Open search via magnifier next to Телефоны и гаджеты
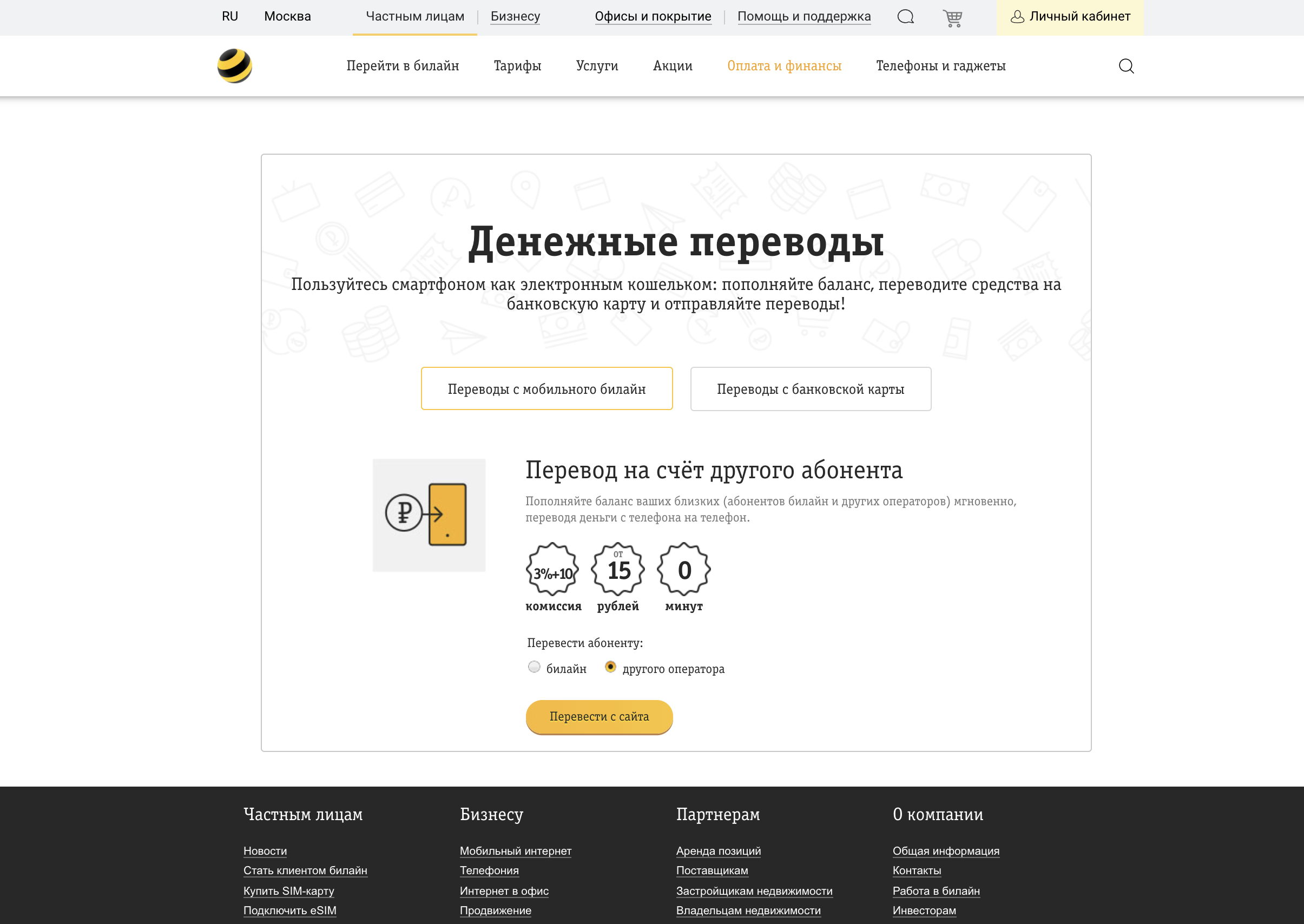Image resolution: width=1304 pixels, height=924 pixels. 1127,65
